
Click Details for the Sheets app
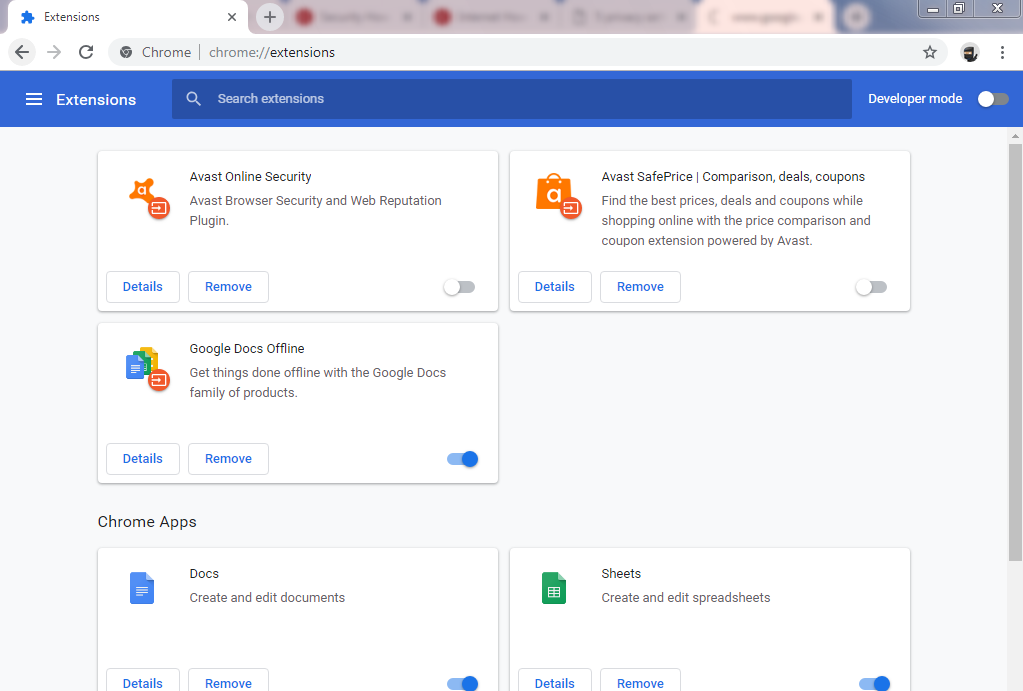[554, 682]
